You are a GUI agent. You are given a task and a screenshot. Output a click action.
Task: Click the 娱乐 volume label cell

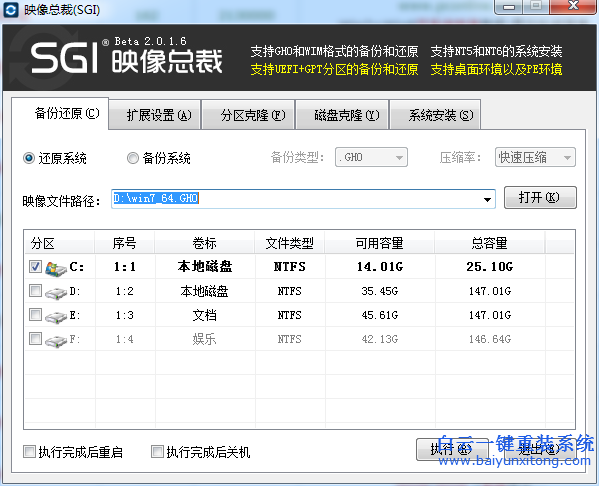click(205, 339)
